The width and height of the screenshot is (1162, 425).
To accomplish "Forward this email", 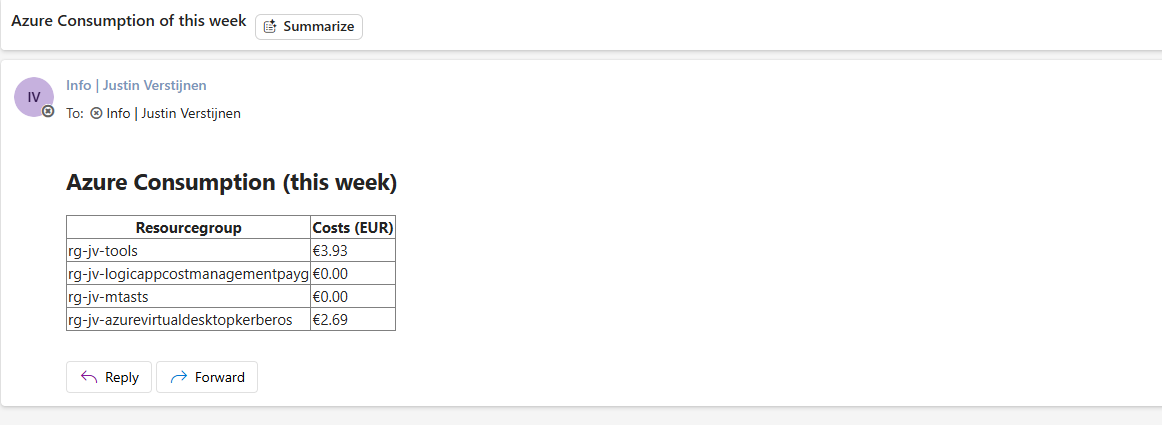I will (x=207, y=377).
